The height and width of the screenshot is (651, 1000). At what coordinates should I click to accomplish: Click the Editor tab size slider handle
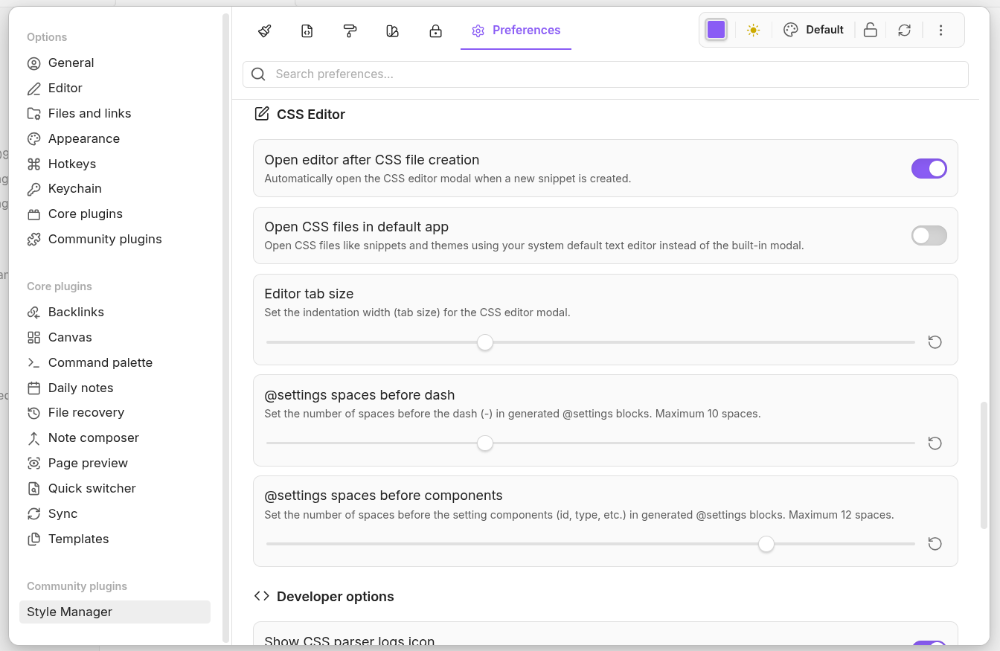(x=485, y=342)
